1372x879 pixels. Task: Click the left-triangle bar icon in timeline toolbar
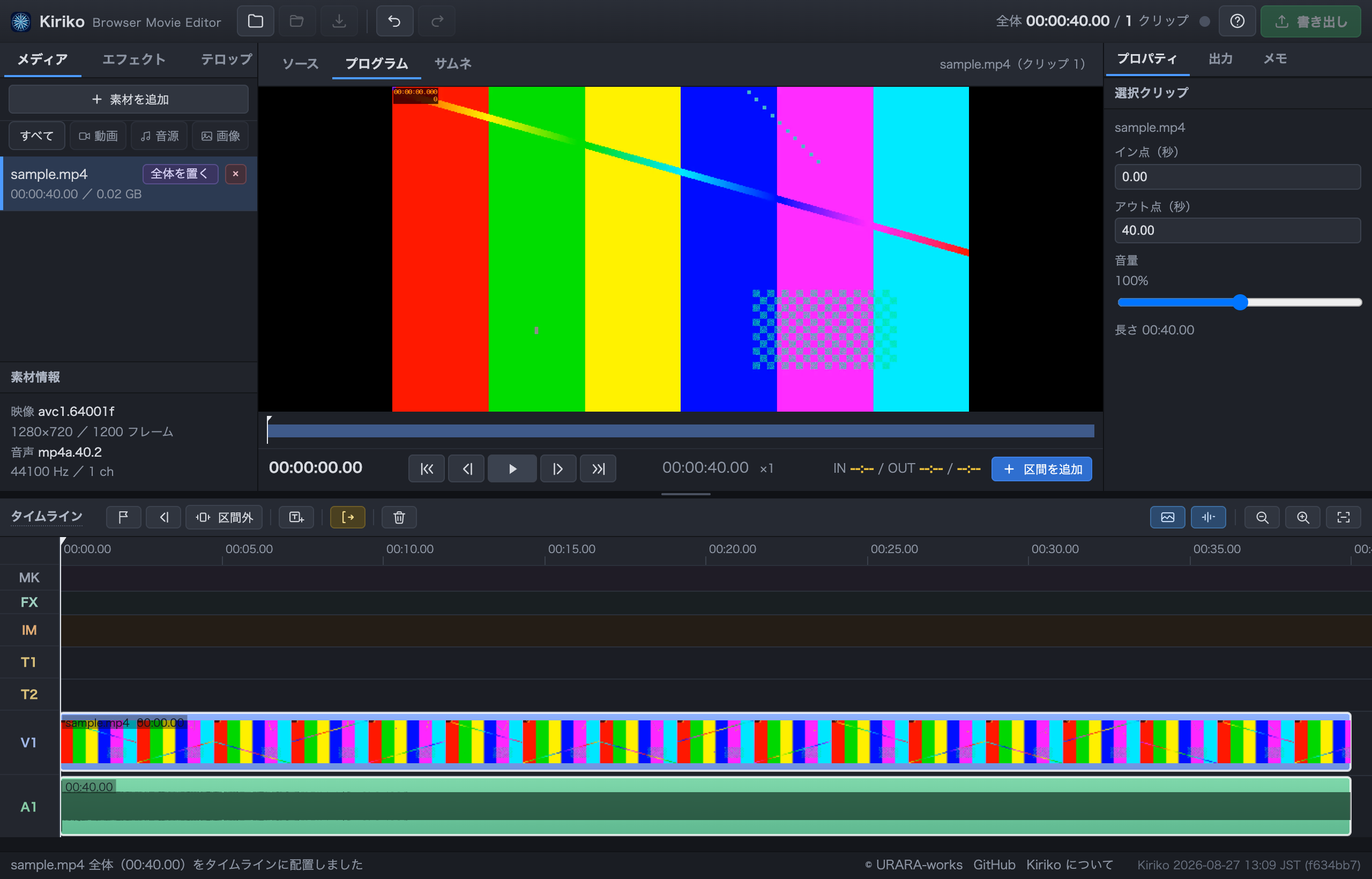tap(164, 517)
